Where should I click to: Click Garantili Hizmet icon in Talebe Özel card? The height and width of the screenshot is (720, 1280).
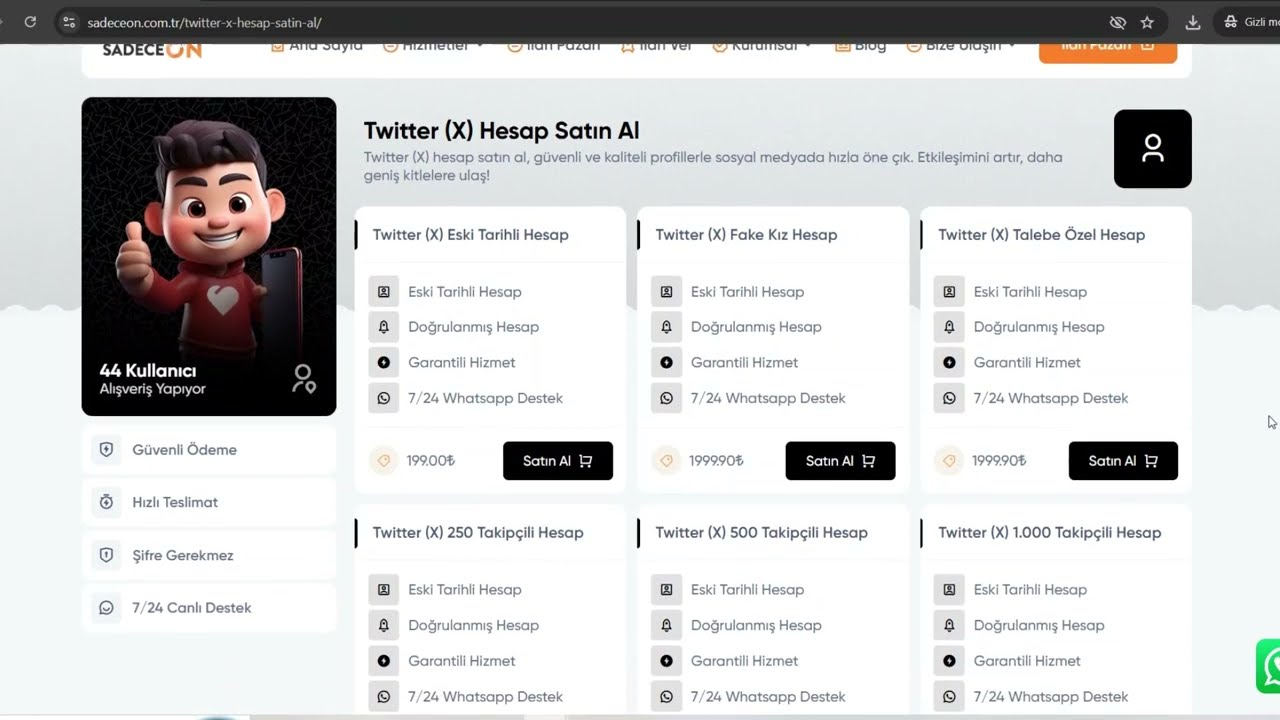click(x=950, y=362)
